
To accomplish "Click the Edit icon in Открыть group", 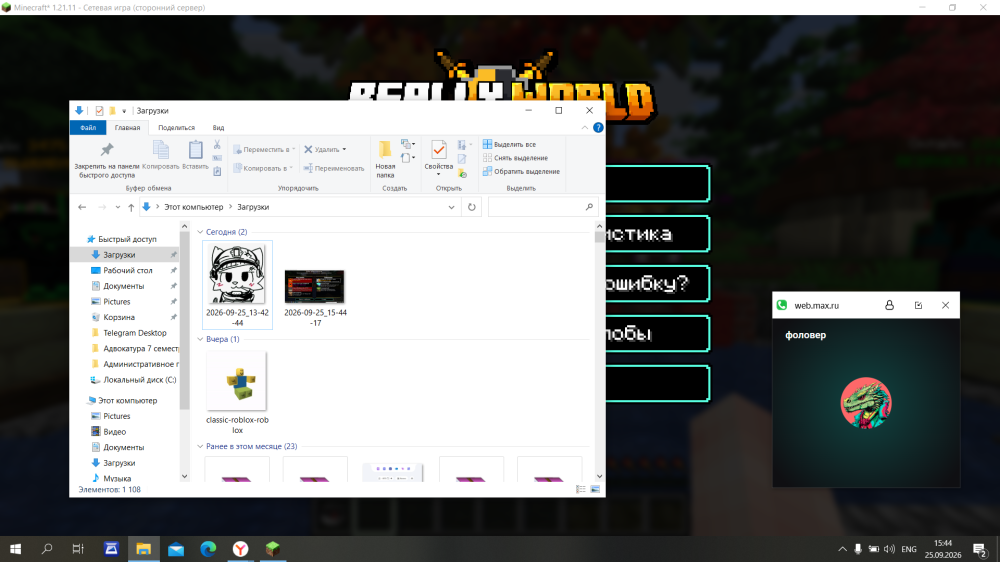I will [462, 159].
